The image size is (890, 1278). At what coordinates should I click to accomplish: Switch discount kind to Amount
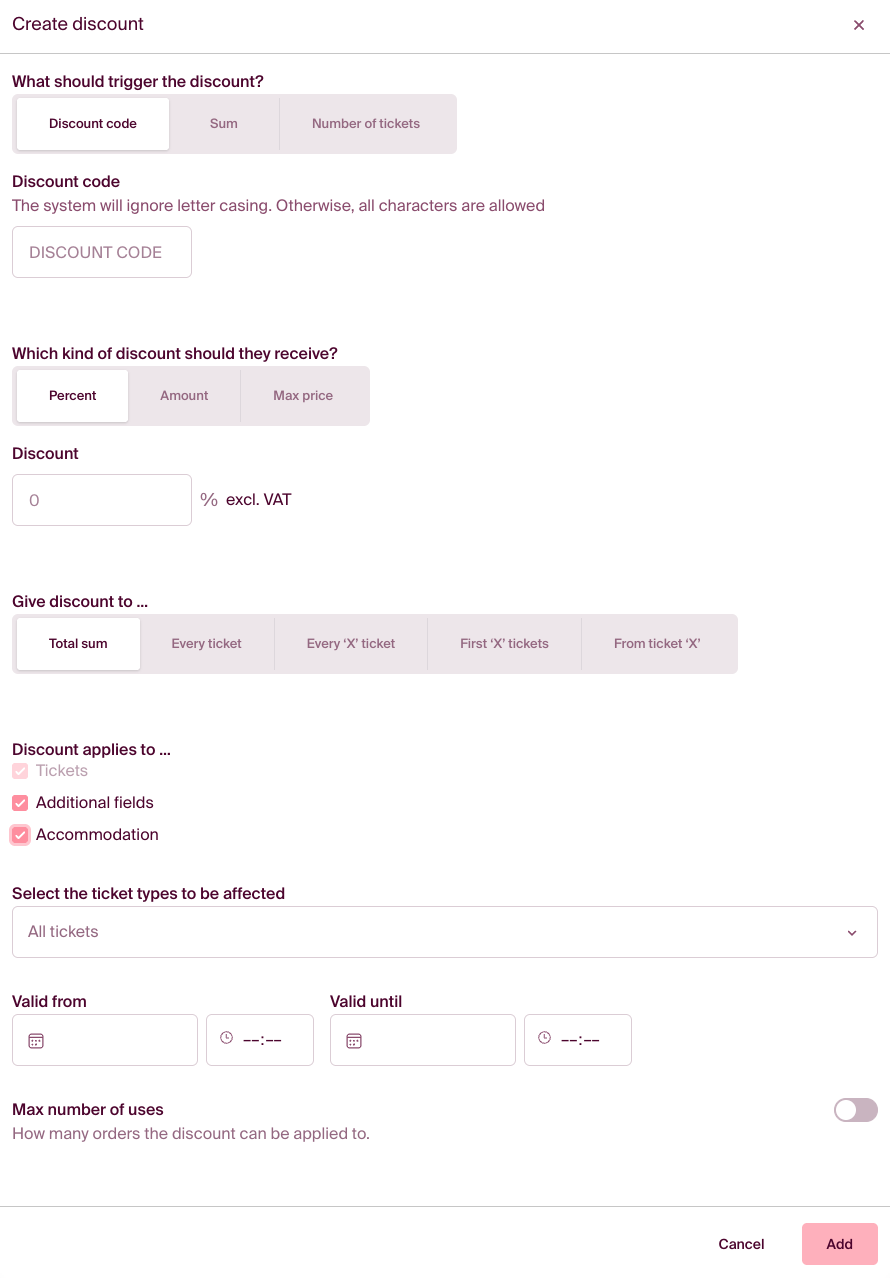tap(184, 396)
